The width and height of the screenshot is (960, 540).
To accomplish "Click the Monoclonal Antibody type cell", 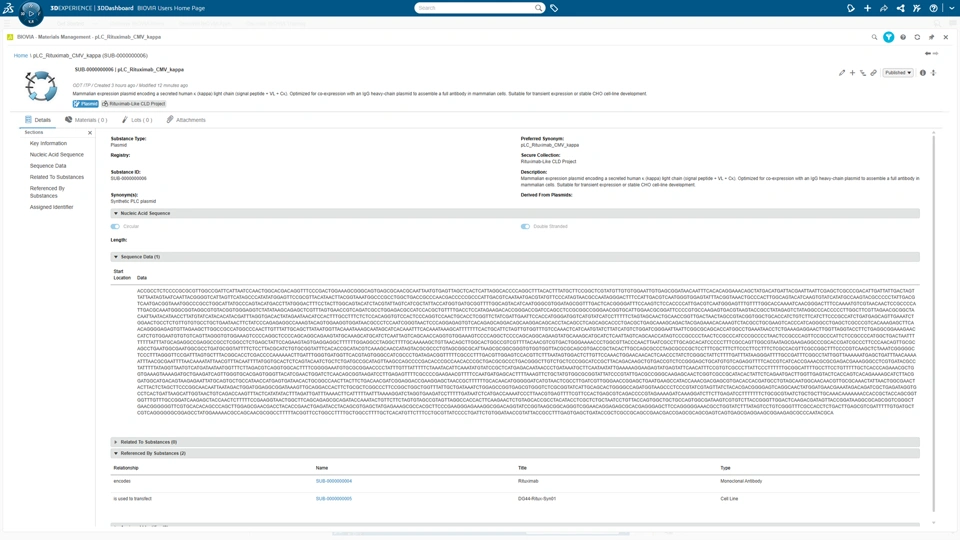I will 741,481.
